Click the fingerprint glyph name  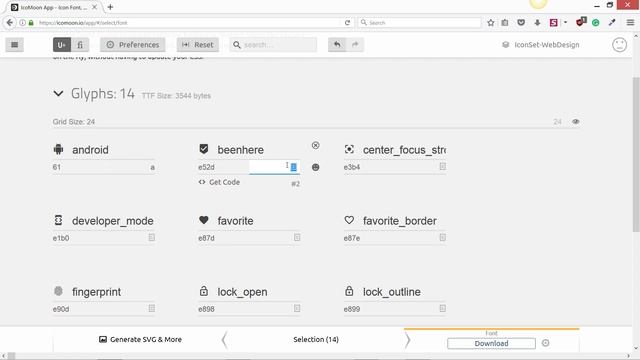[x=96, y=292]
